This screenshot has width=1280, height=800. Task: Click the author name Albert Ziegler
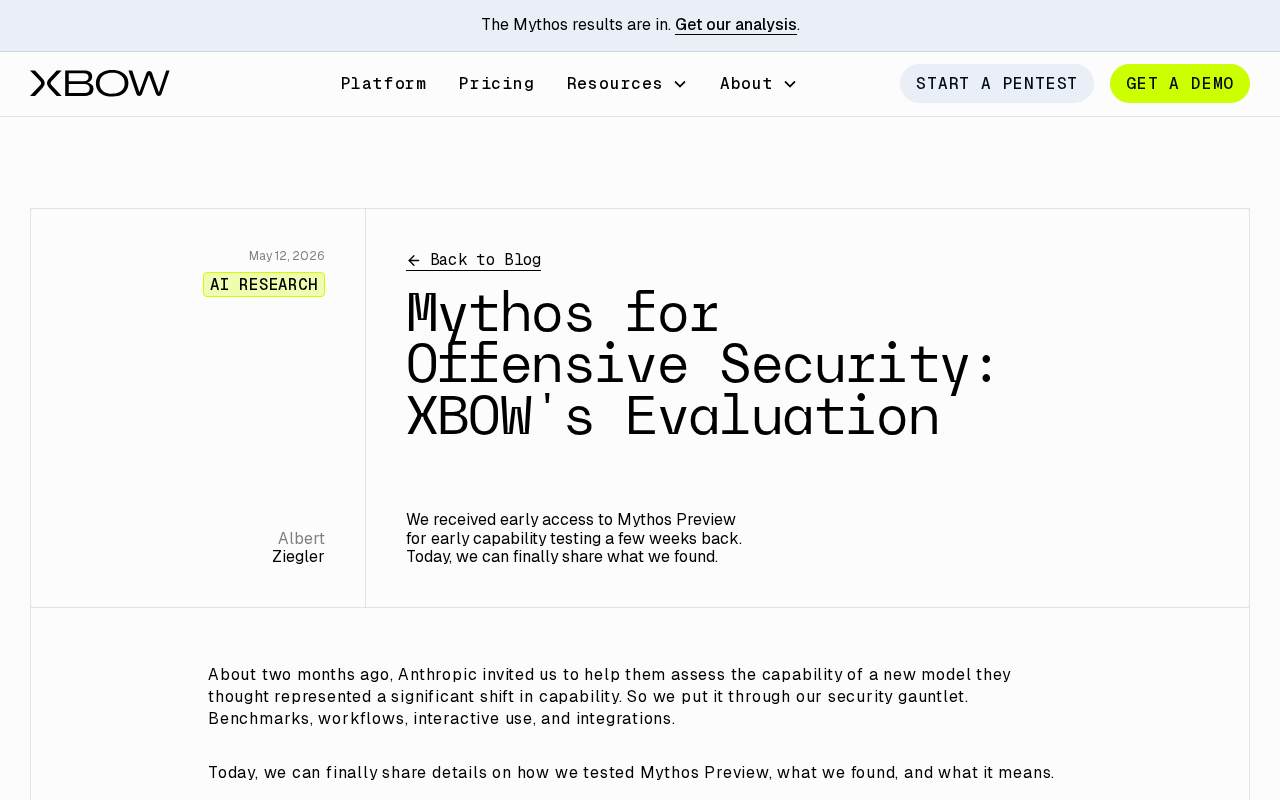299,548
